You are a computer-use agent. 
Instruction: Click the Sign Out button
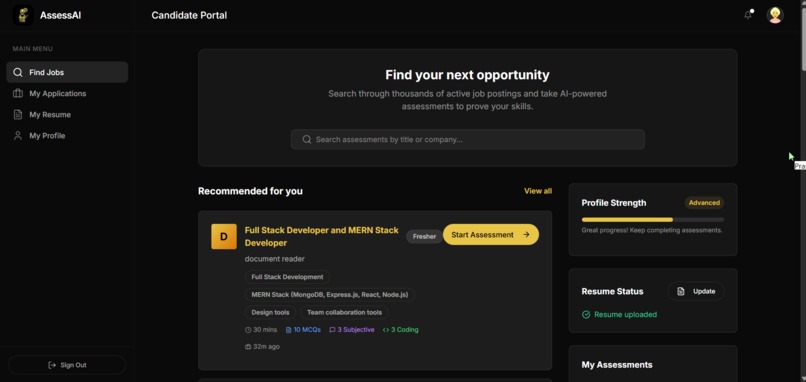(x=67, y=365)
